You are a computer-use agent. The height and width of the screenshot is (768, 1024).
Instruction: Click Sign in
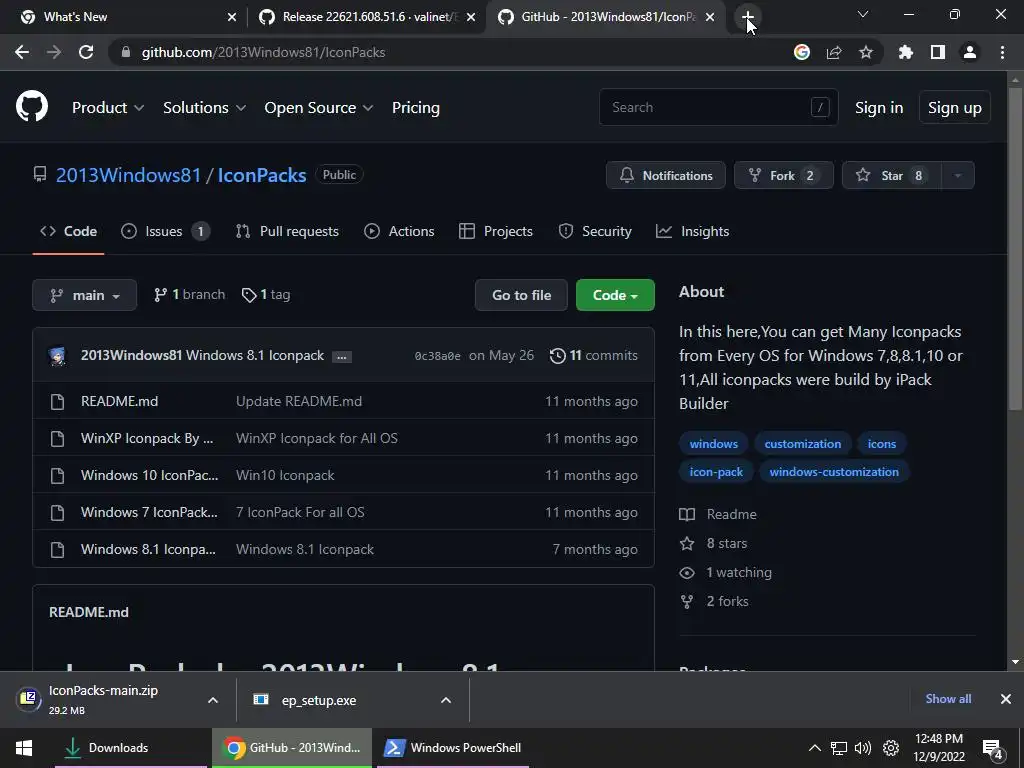point(879,108)
